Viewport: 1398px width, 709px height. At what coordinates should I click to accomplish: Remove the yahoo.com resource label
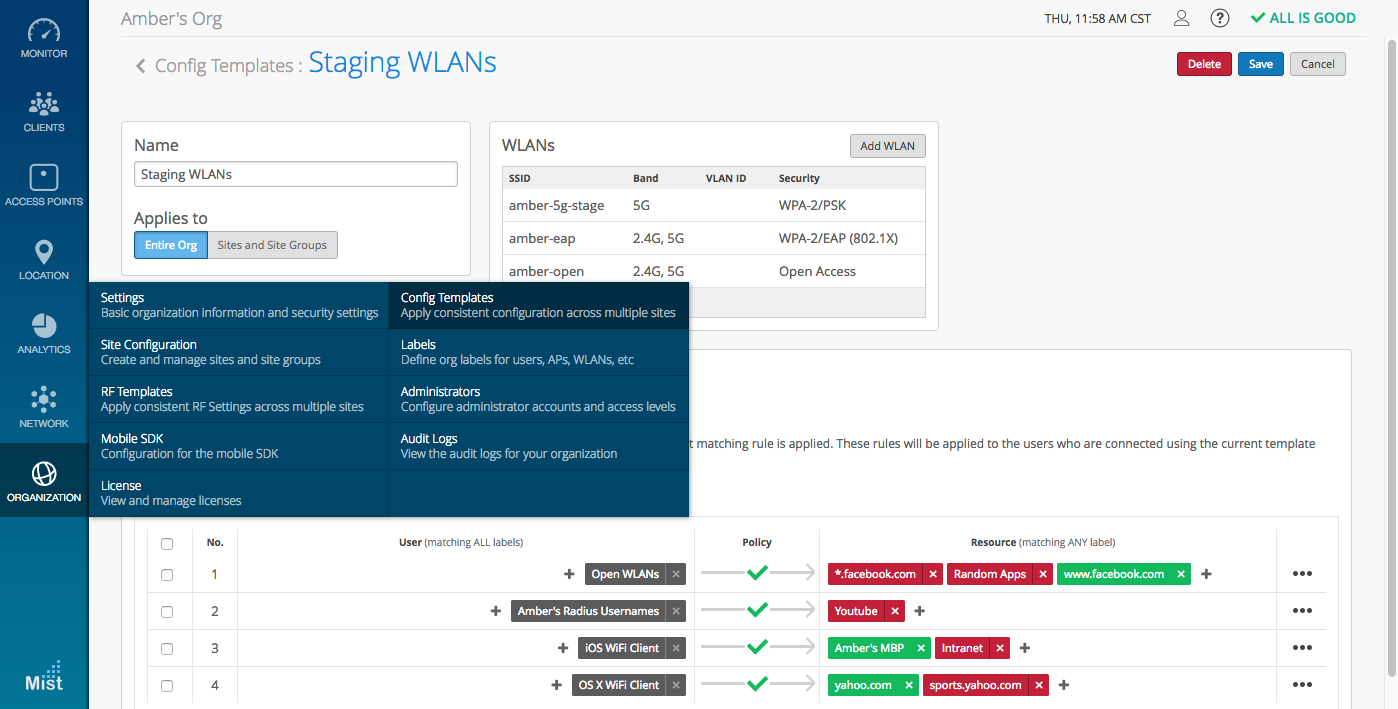click(x=909, y=685)
